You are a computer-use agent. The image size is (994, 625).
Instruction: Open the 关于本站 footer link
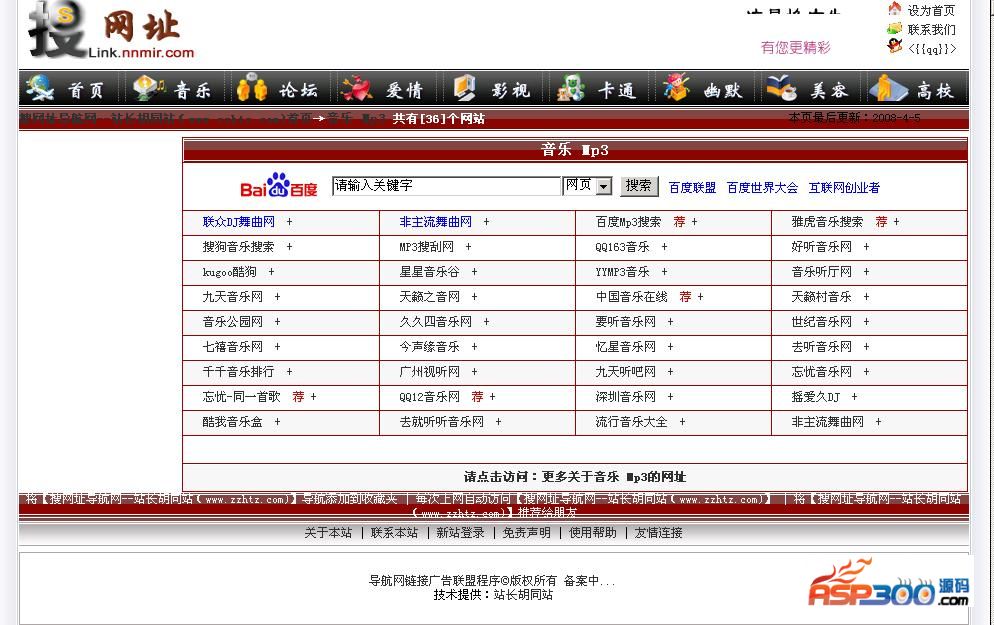pyautogui.click(x=328, y=532)
